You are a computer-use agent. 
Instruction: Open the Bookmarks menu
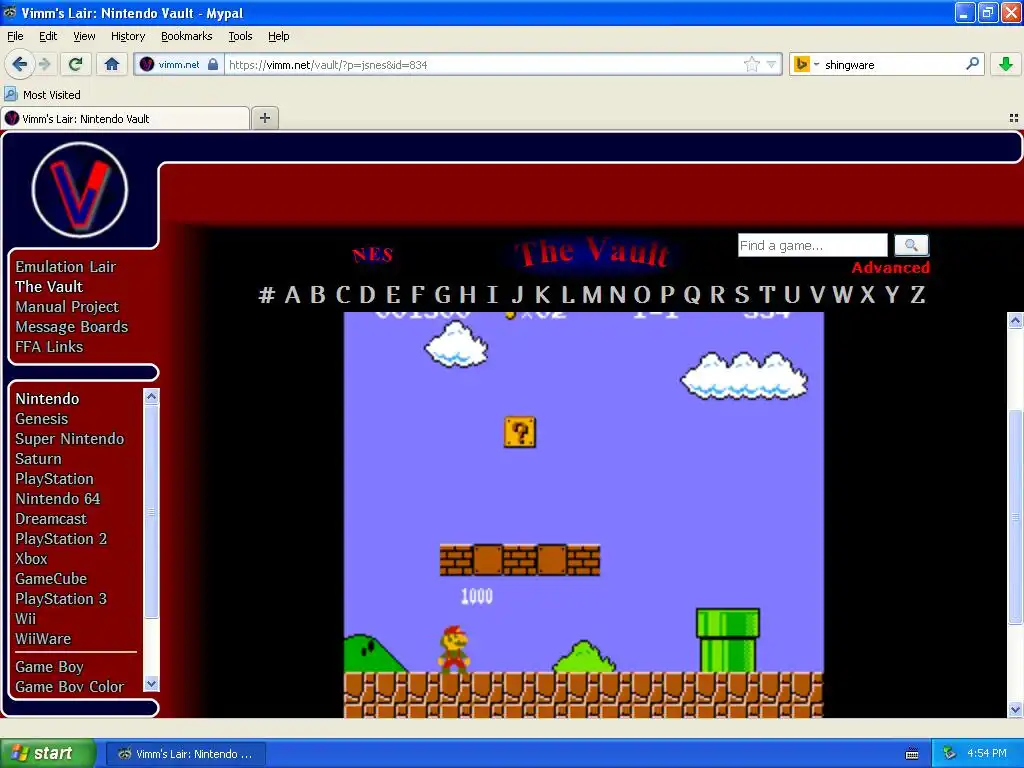[x=186, y=36]
